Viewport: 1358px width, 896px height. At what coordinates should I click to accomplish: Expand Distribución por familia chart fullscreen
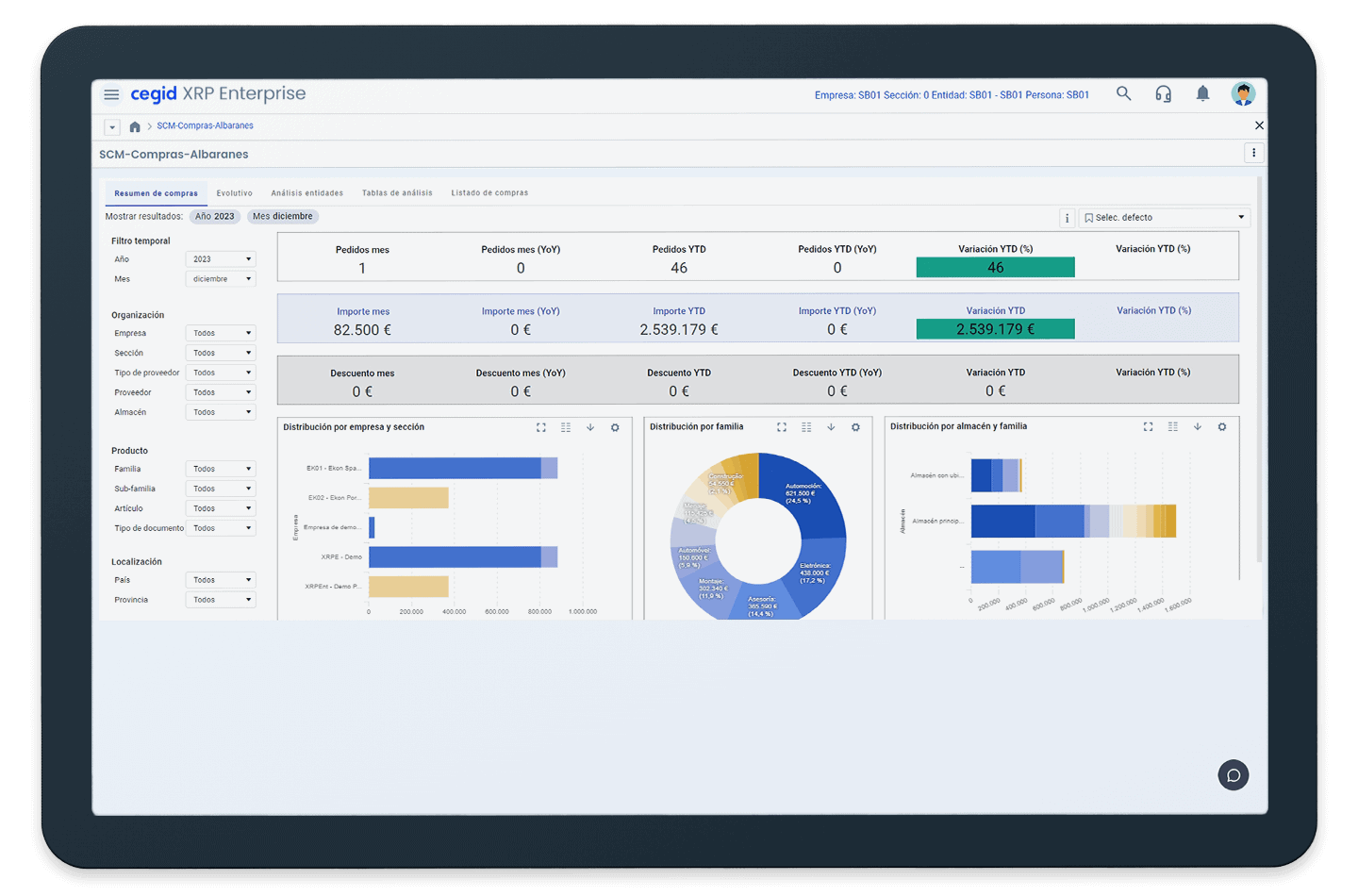[782, 427]
